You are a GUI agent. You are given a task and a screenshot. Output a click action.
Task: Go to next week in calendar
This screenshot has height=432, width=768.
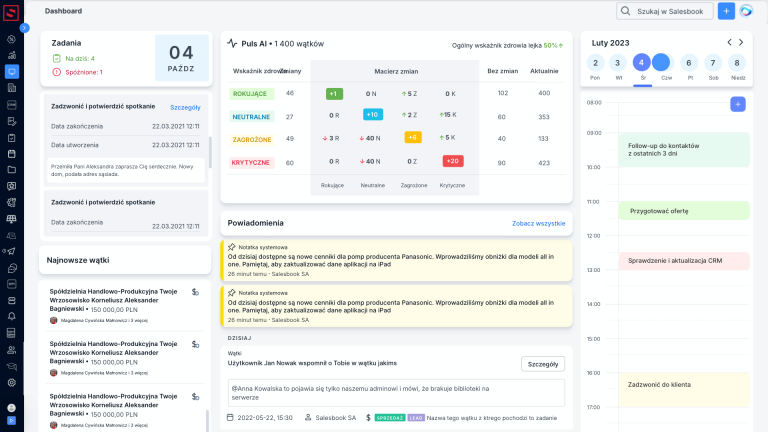[x=742, y=42]
